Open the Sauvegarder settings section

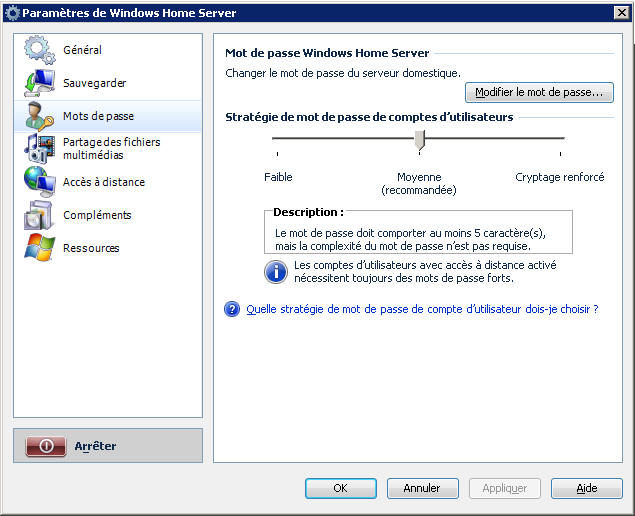point(108,83)
